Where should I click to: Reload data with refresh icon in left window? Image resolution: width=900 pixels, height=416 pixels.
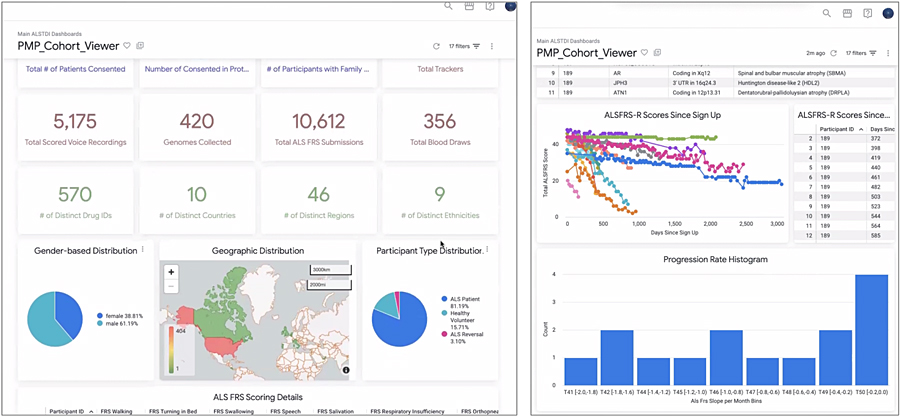click(436, 46)
